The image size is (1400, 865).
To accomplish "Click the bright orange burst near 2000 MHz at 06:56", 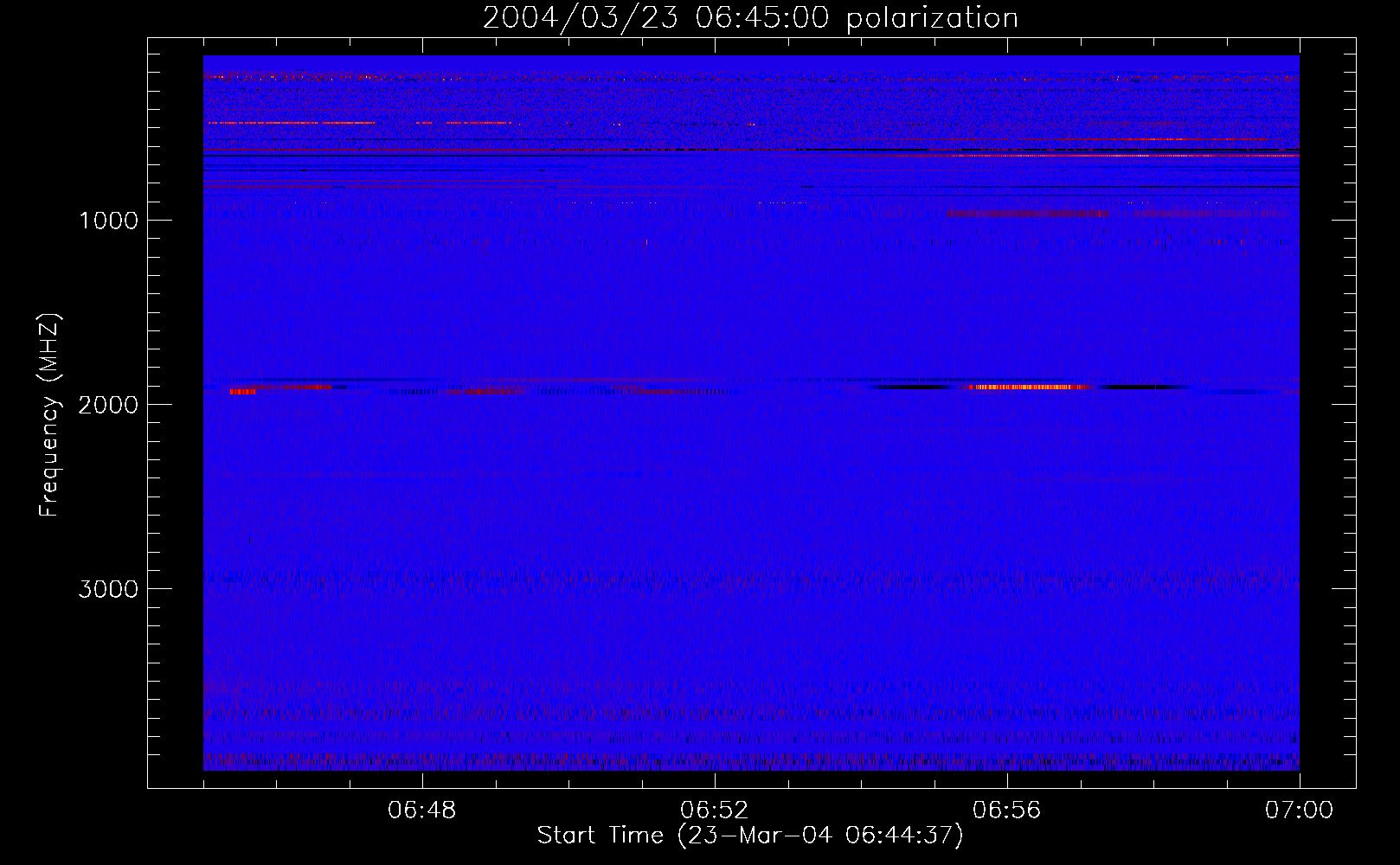I will tap(1029, 387).
